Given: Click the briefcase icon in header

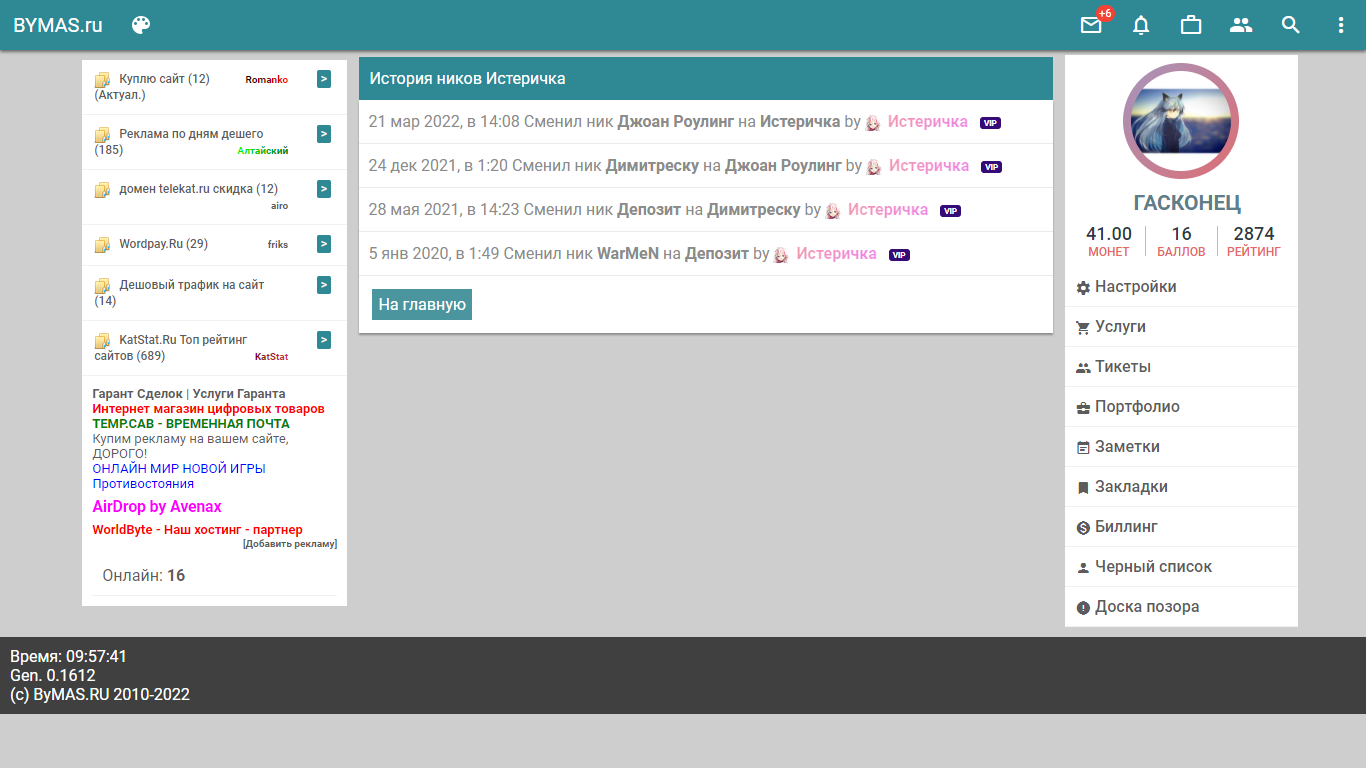Looking at the screenshot, I should coord(1191,25).
